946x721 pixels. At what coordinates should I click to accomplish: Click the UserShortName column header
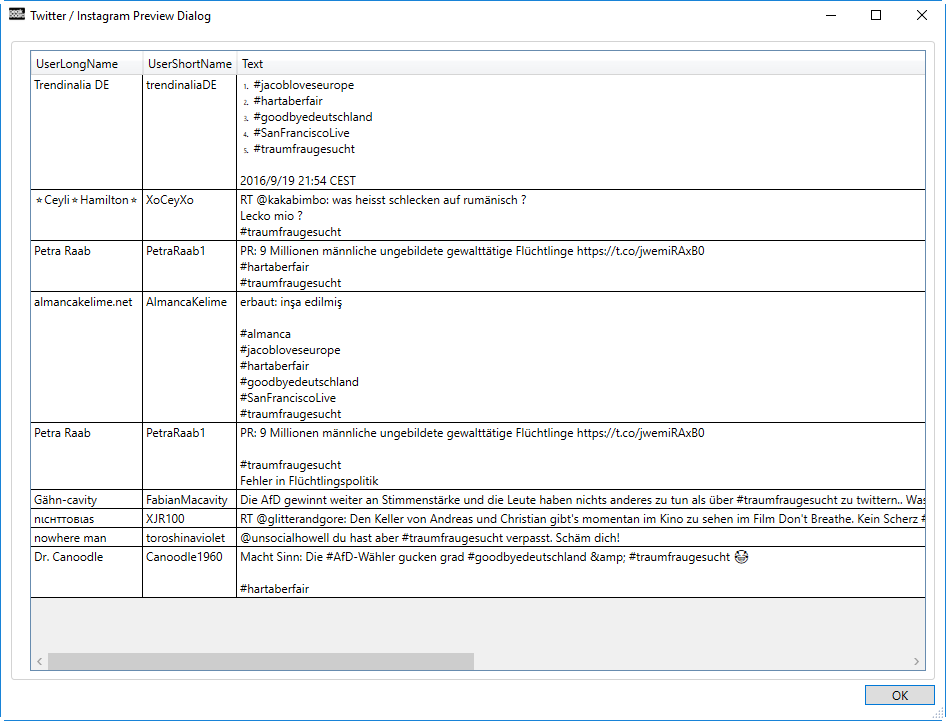(x=189, y=63)
